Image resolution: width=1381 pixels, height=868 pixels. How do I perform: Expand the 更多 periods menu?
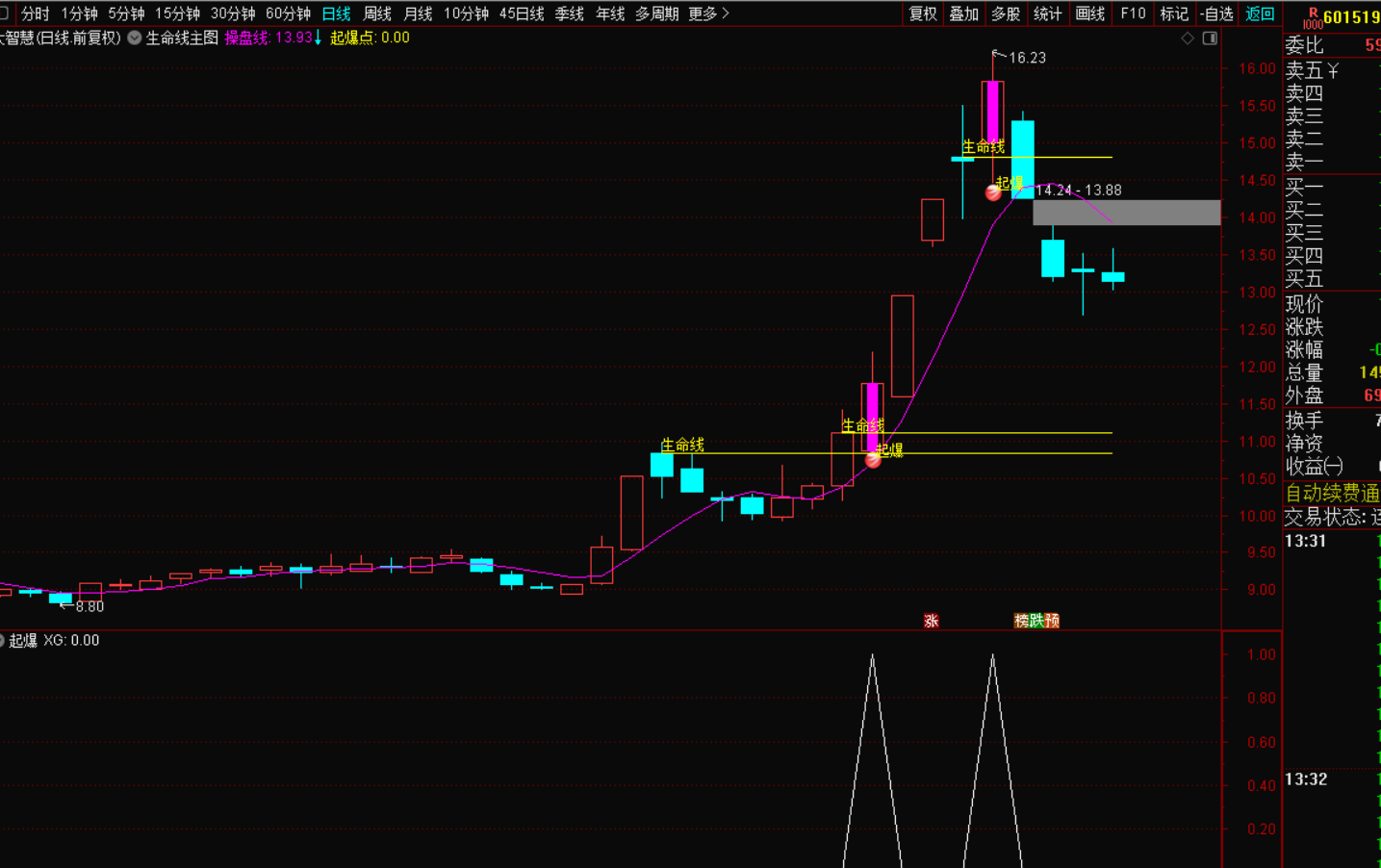pyautogui.click(x=708, y=13)
